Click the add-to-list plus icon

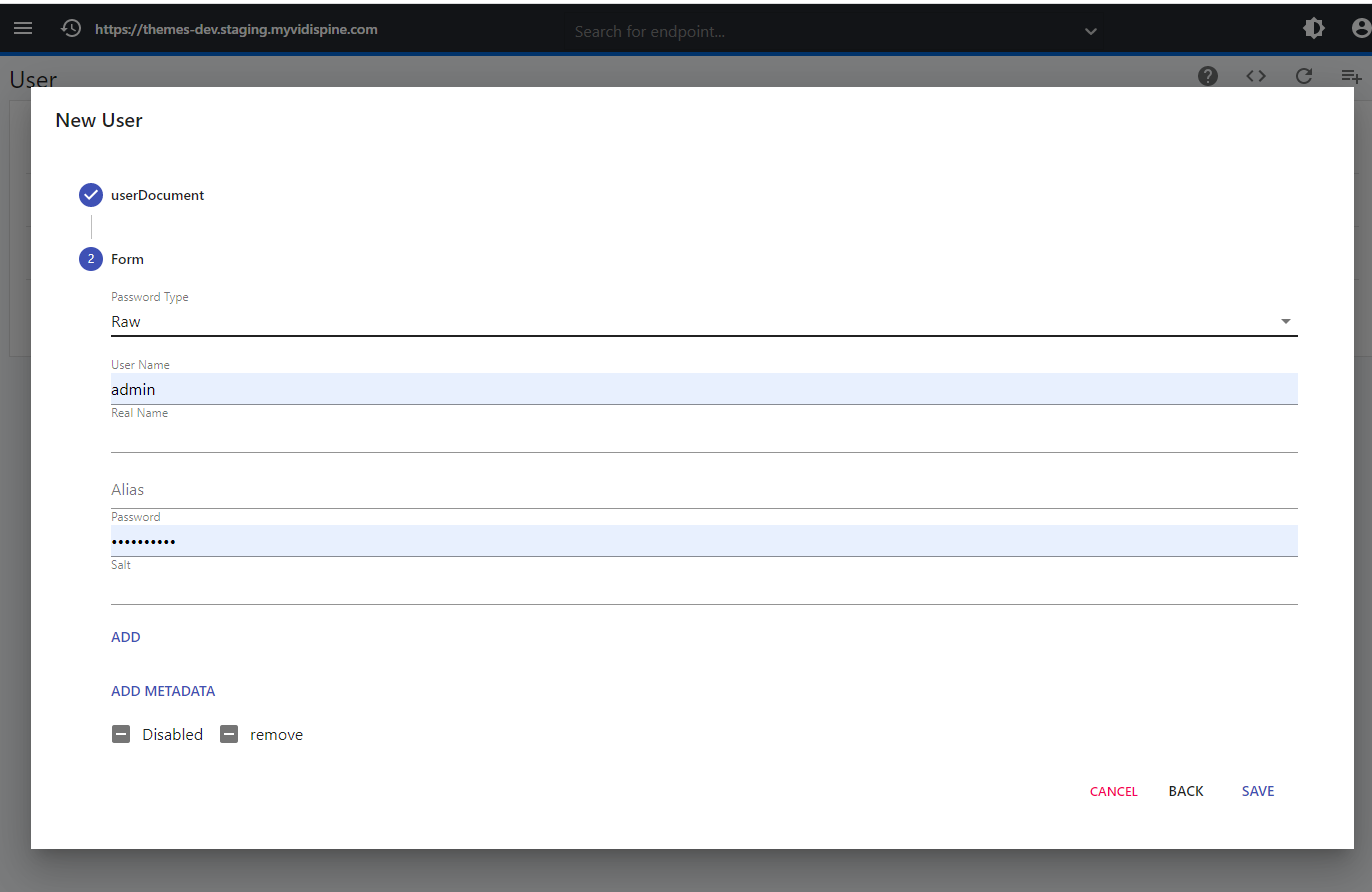coord(1351,76)
